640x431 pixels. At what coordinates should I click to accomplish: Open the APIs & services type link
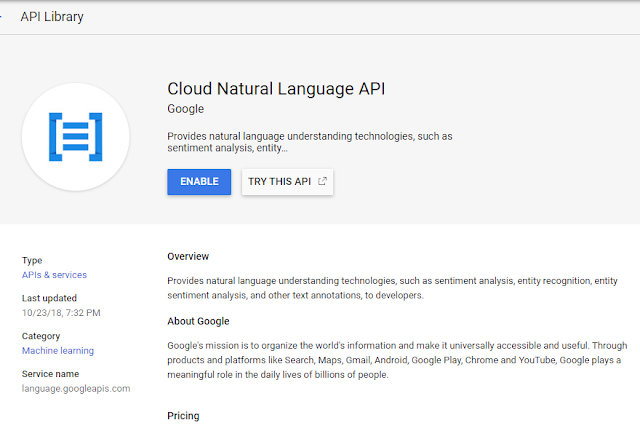coord(54,275)
